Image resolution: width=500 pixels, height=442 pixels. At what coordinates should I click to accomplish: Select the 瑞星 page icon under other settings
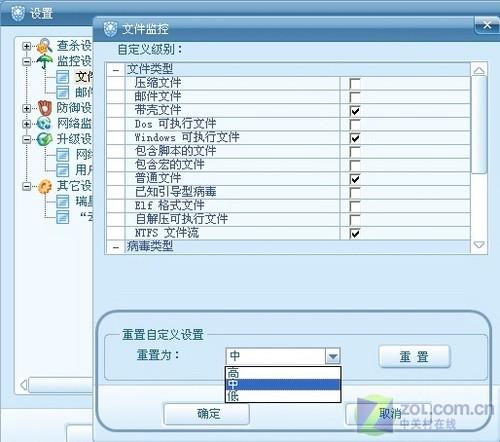tap(63, 201)
